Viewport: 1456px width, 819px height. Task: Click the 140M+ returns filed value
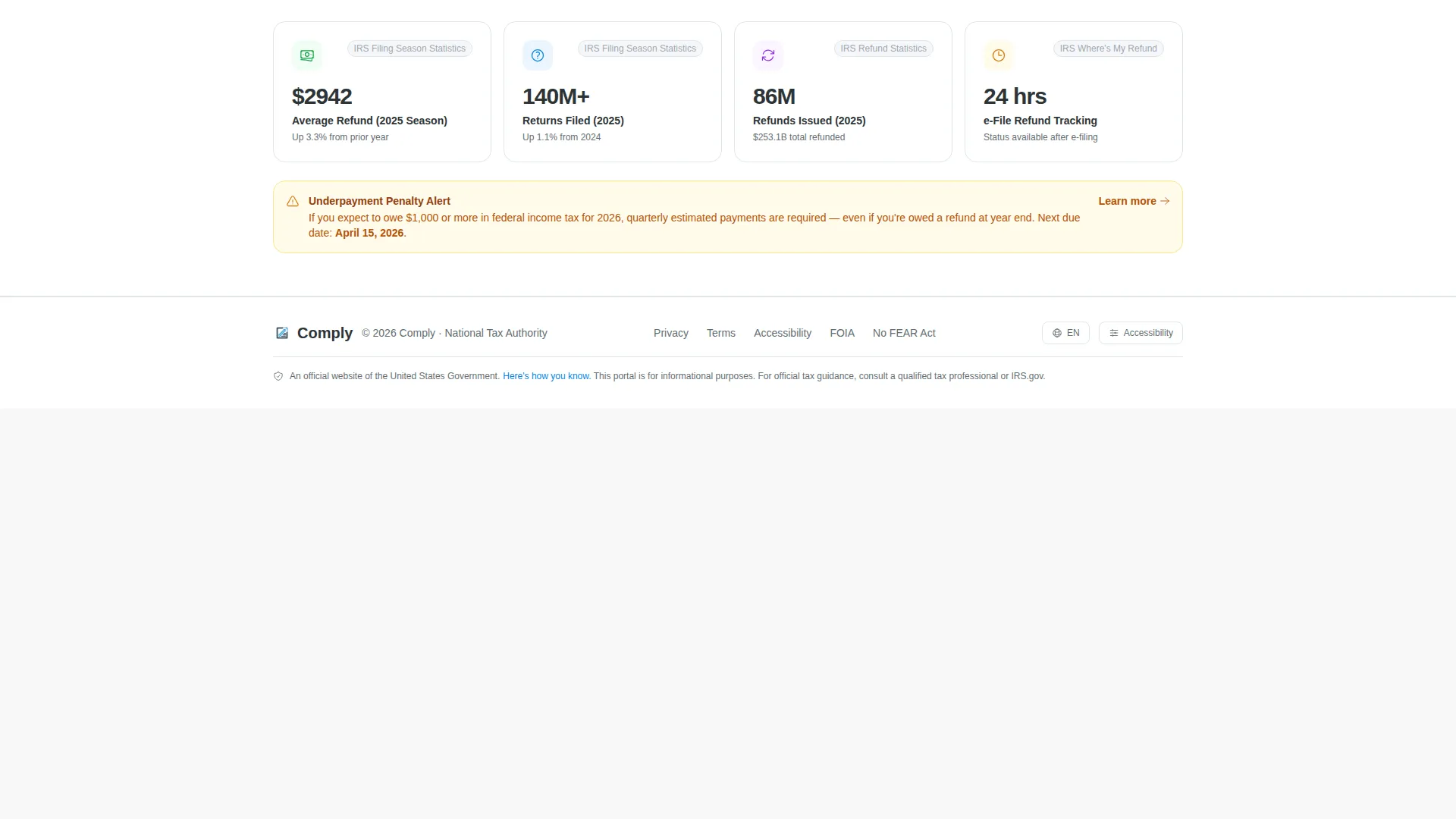556,96
